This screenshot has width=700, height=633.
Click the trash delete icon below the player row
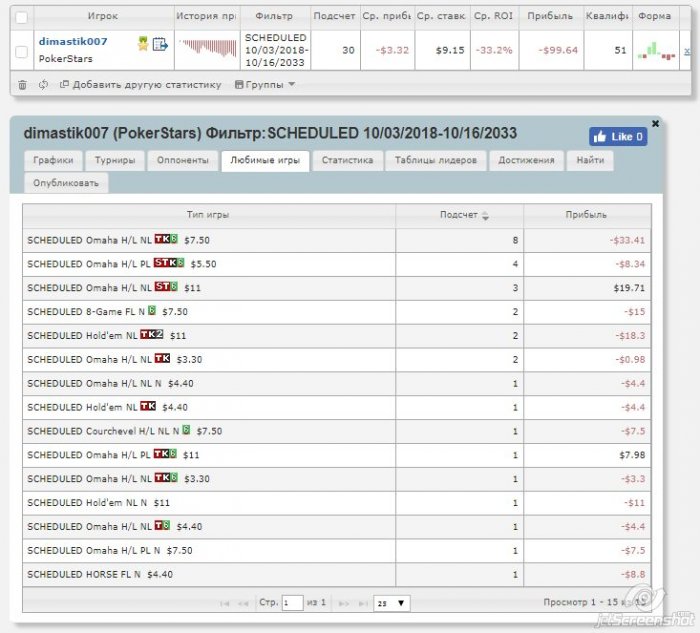[22, 85]
